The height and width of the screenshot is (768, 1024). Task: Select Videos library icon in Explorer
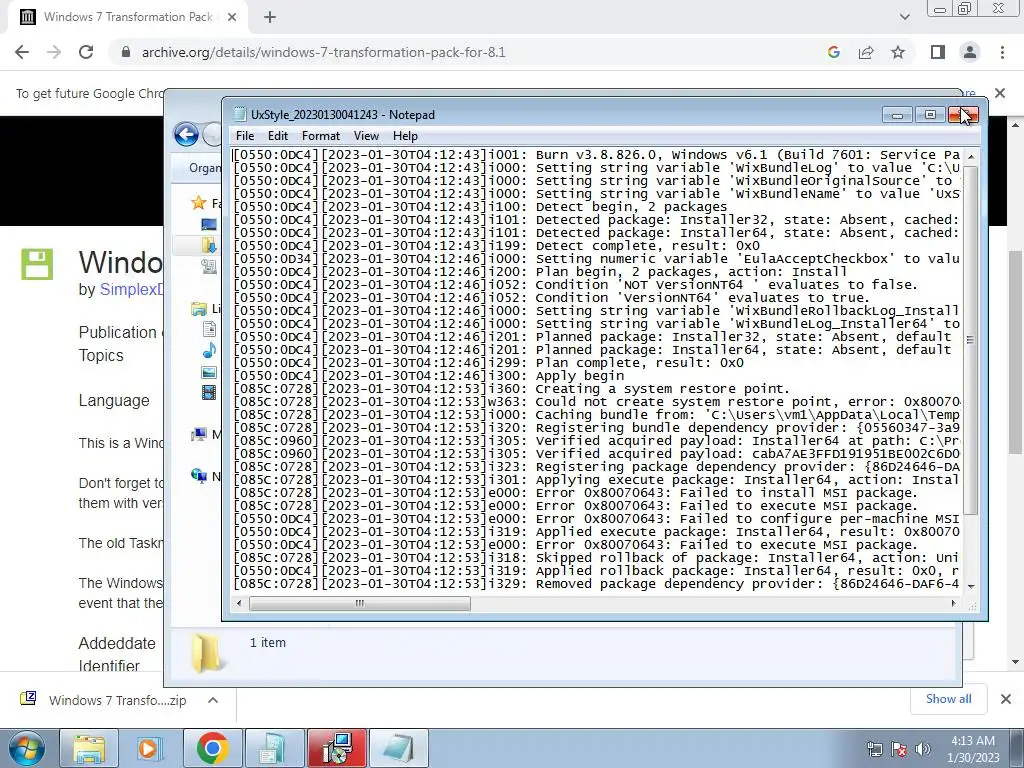pos(209,392)
